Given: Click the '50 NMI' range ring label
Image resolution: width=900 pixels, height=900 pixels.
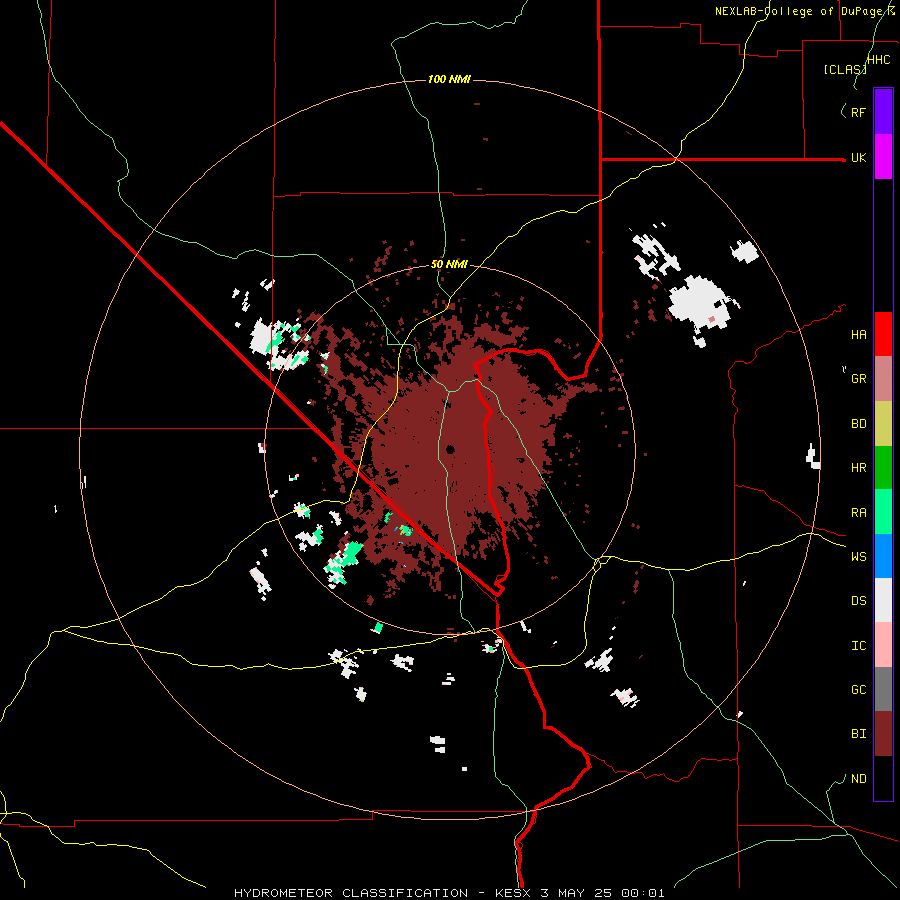Looking at the screenshot, I should pyautogui.click(x=449, y=264).
